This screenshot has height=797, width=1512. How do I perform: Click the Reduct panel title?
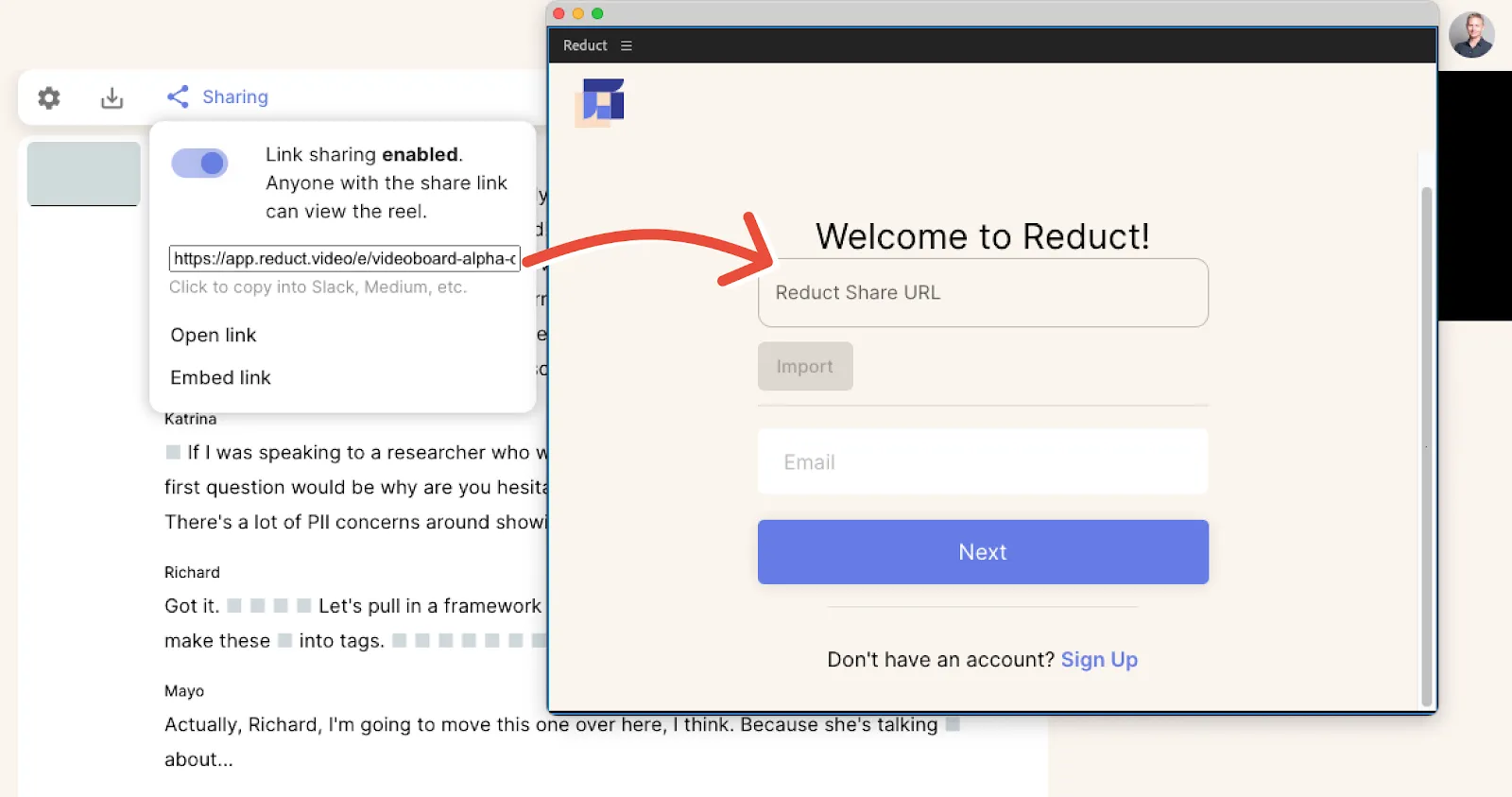[585, 45]
